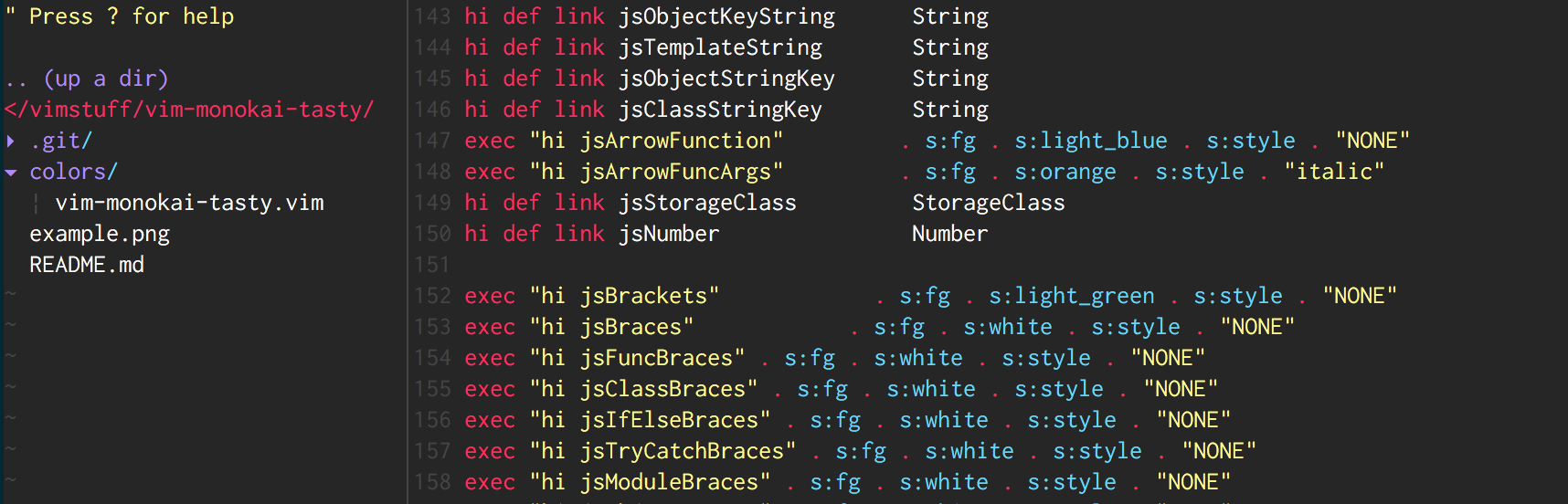Click s:light_blue on the jsArrowFunction line
The height and width of the screenshot is (504, 1568).
(x=1090, y=141)
